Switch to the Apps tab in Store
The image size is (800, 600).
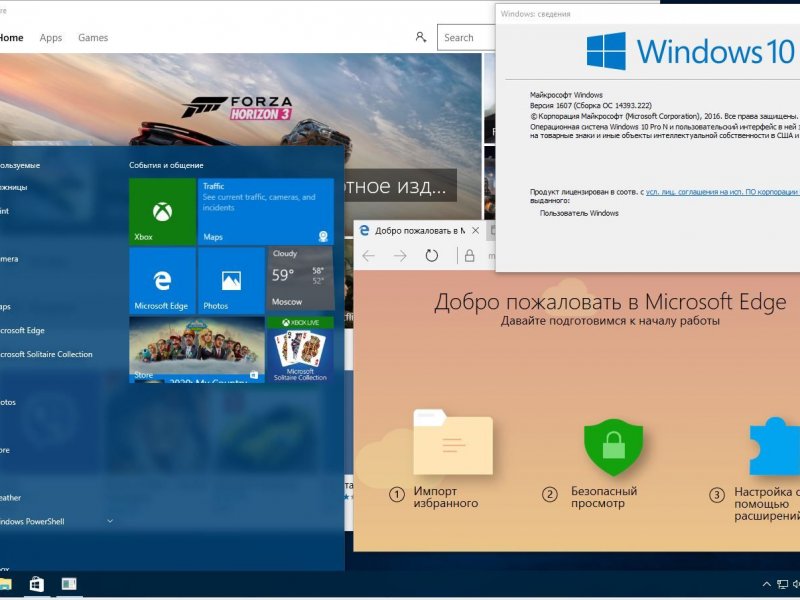coord(51,38)
